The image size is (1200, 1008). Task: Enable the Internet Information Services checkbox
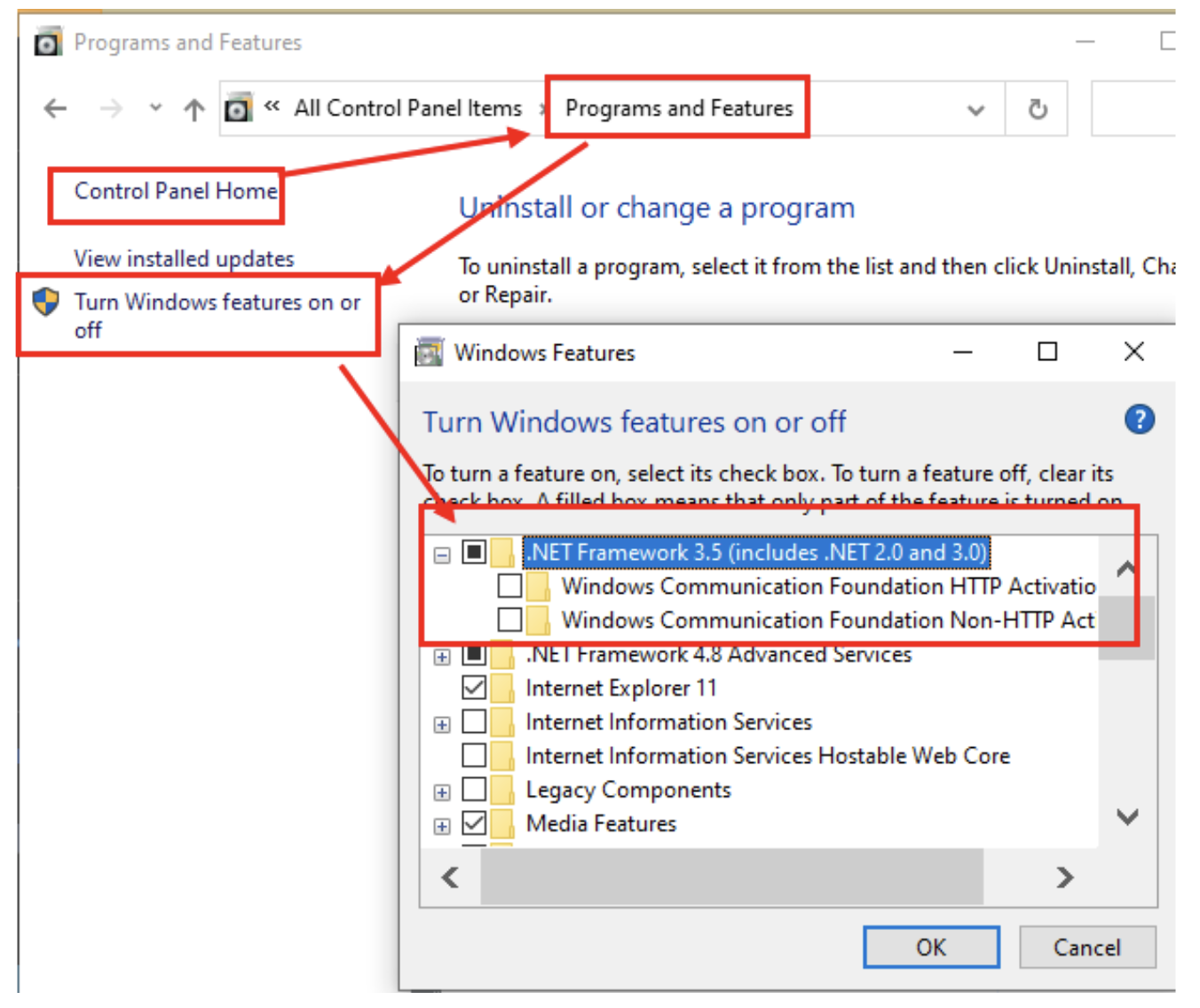tap(475, 721)
